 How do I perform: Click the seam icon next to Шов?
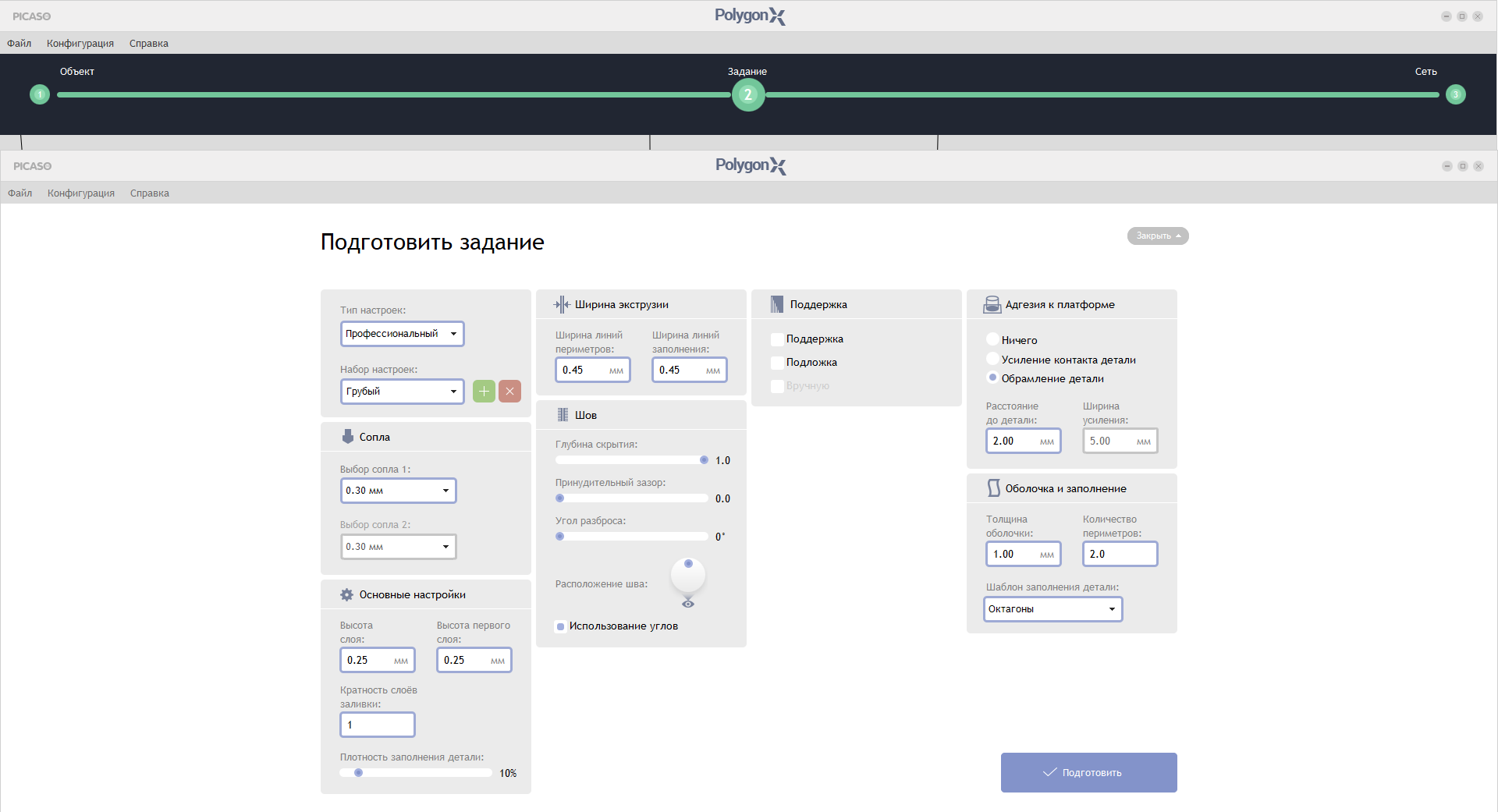pyautogui.click(x=563, y=415)
